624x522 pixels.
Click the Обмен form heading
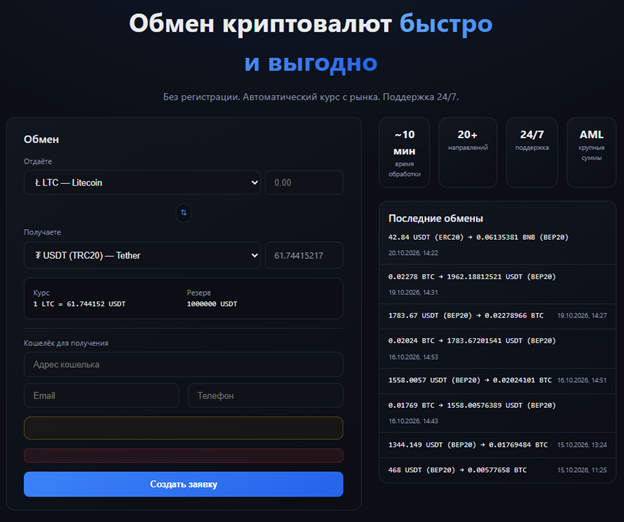[41, 139]
